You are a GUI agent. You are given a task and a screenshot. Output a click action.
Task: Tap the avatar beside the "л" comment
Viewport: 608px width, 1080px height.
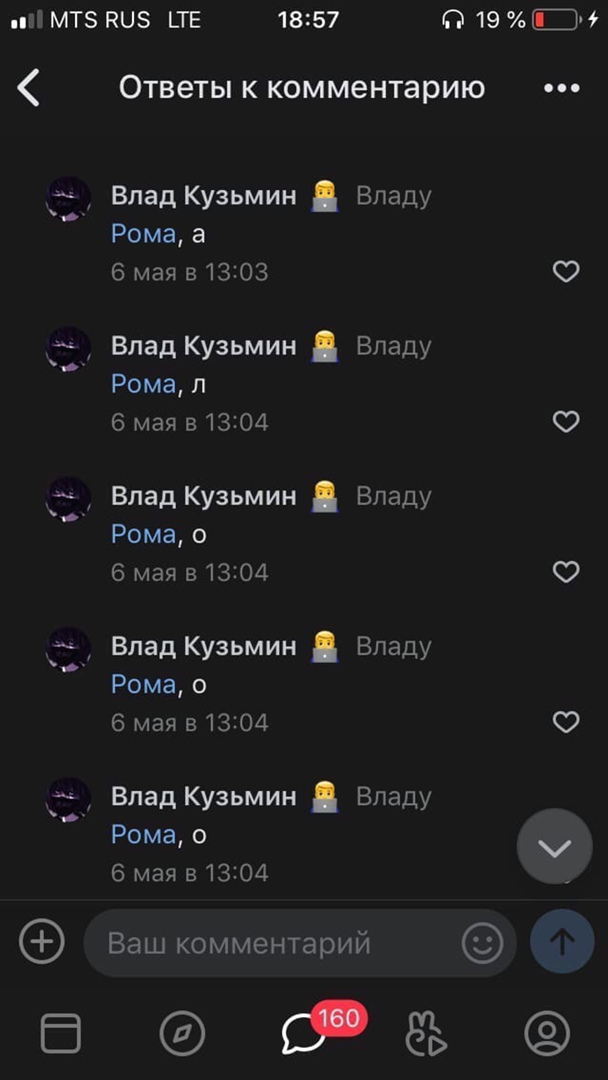pyautogui.click(x=69, y=349)
